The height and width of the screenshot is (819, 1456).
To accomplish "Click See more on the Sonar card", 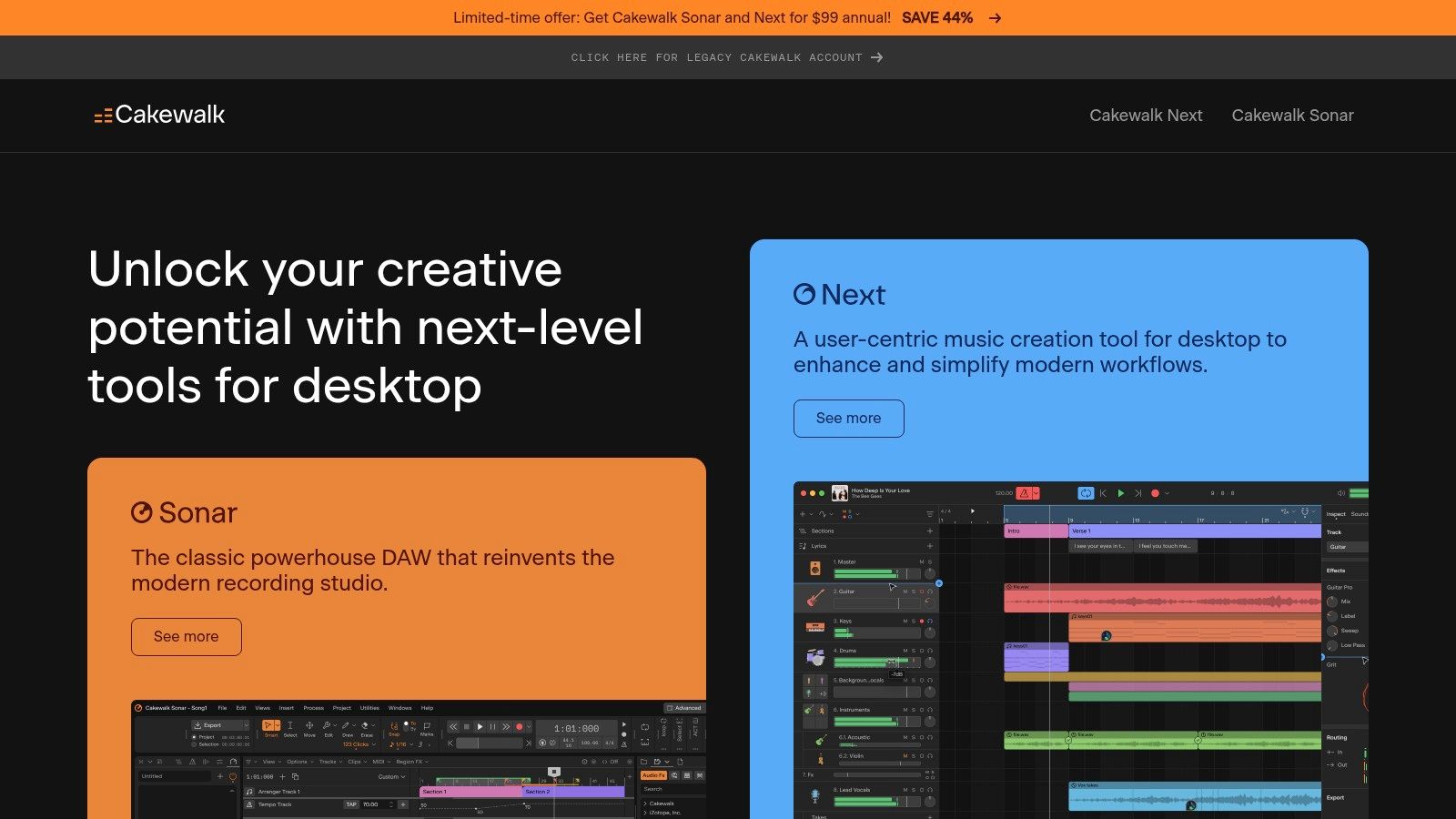I will (186, 637).
